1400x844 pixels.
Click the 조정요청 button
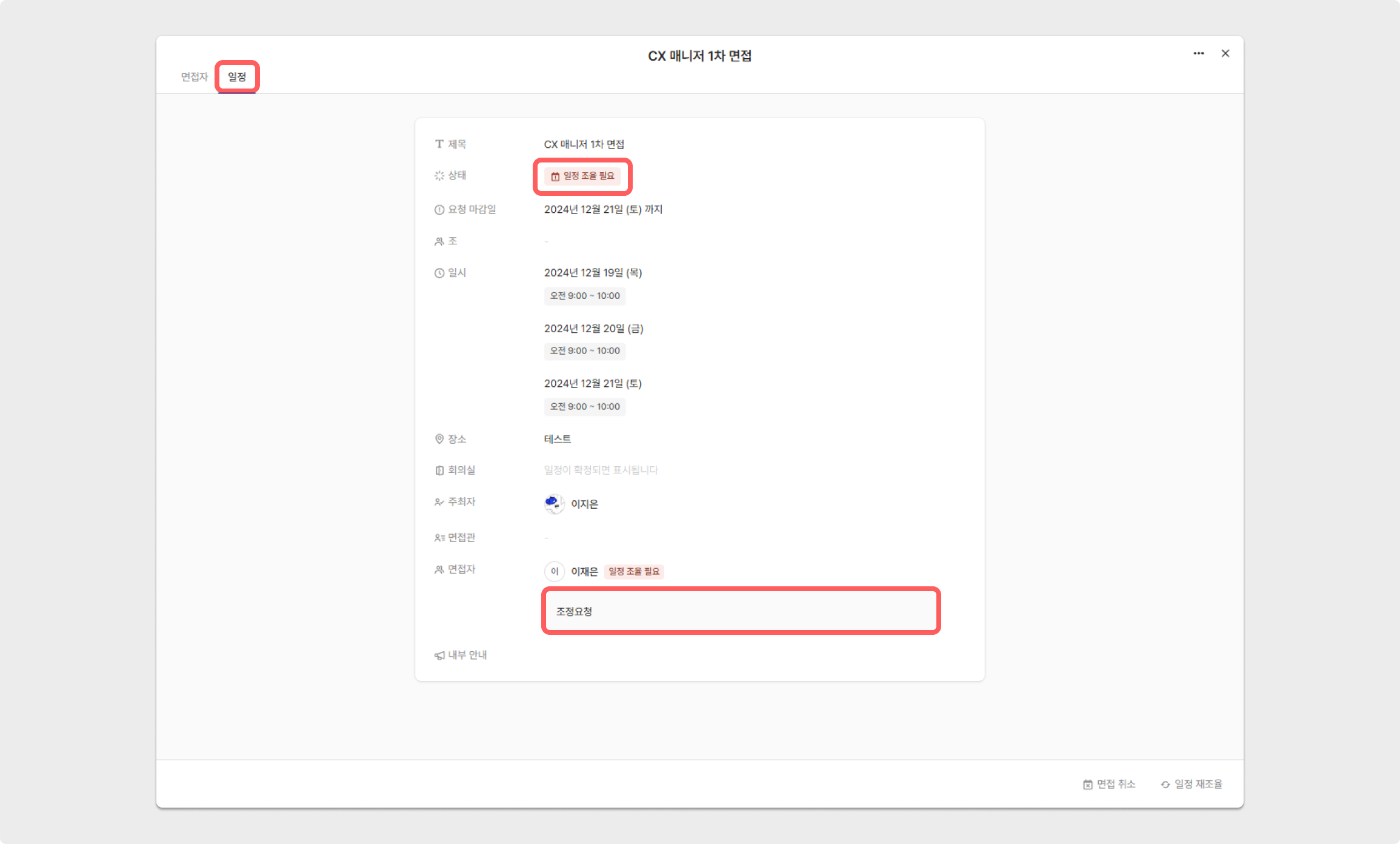[x=740, y=611]
